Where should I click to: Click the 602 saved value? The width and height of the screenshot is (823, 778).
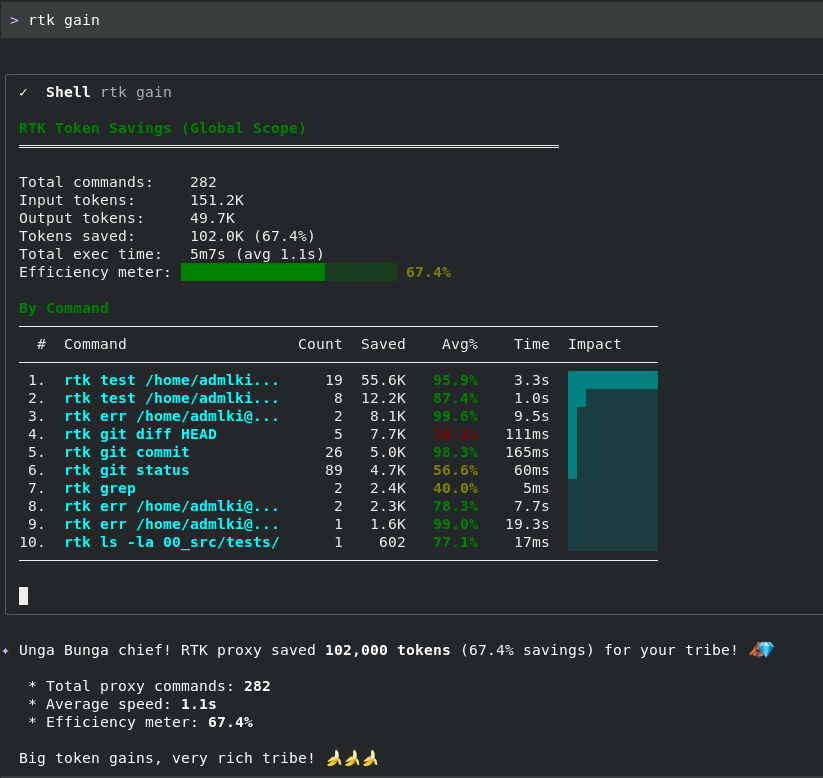click(392, 542)
